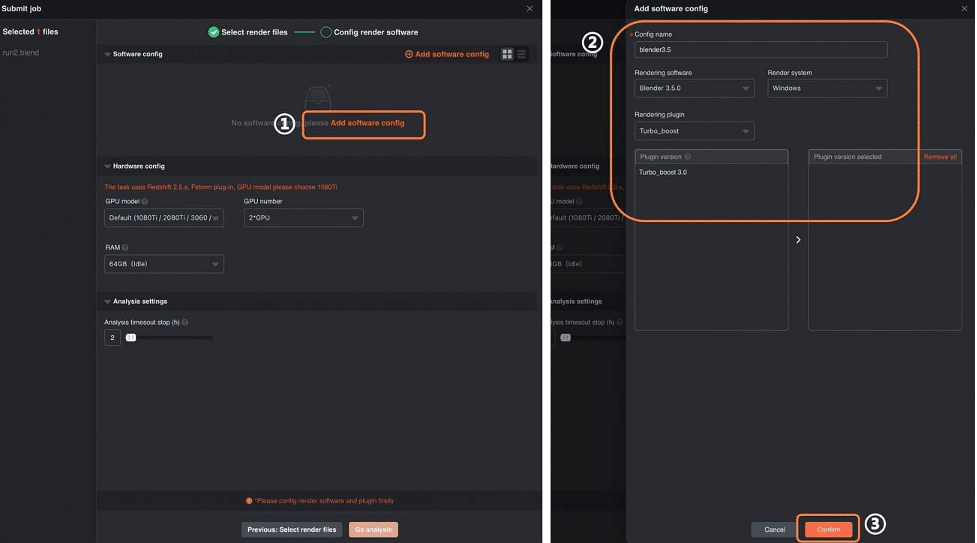Expand the Rendering plugin dropdown
Screen dimensions: 977x543
[x=694, y=131]
